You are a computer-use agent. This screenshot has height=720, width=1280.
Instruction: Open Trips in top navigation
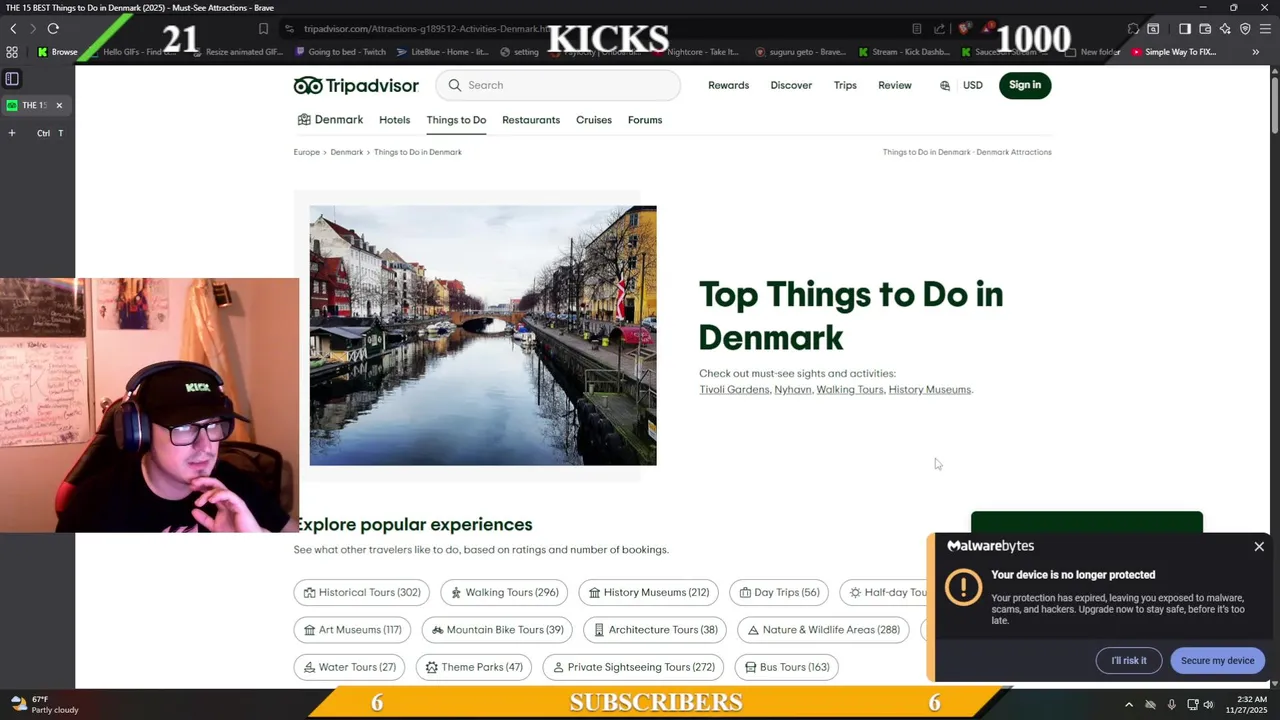click(x=845, y=86)
